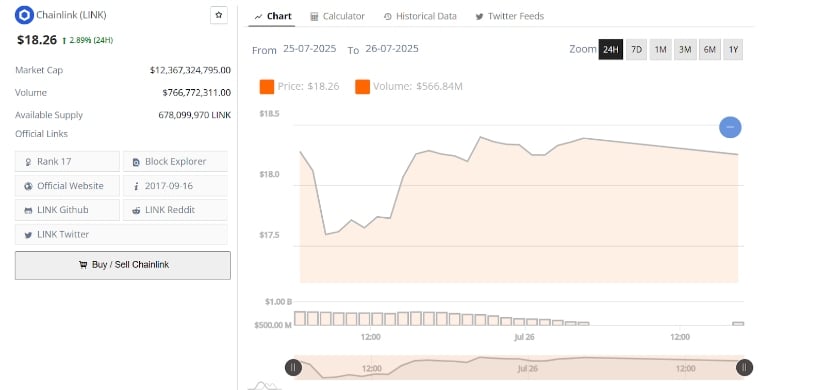Click the right range navigator handle
Viewport: 825px width, 390px height.
744,367
